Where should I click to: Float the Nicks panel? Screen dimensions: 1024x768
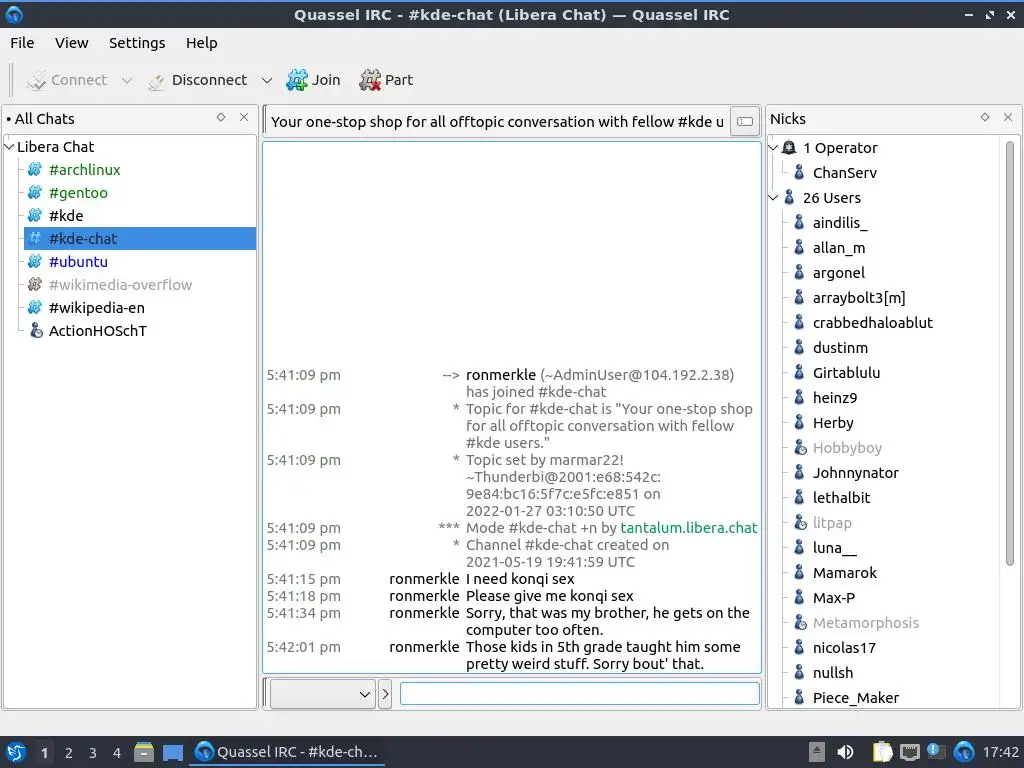click(x=985, y=118)
